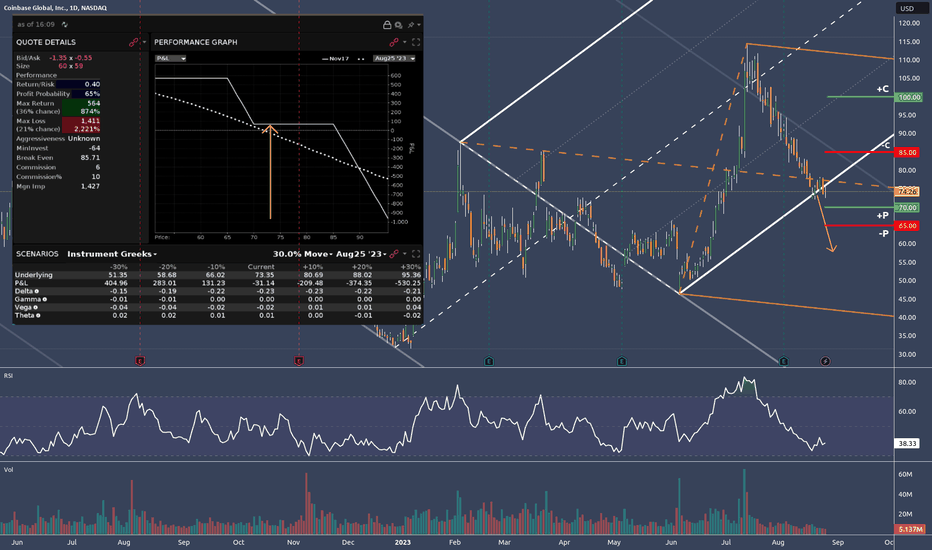Click the teal earnings marker near May
The image size is (932, 550).
pos(622,361)
